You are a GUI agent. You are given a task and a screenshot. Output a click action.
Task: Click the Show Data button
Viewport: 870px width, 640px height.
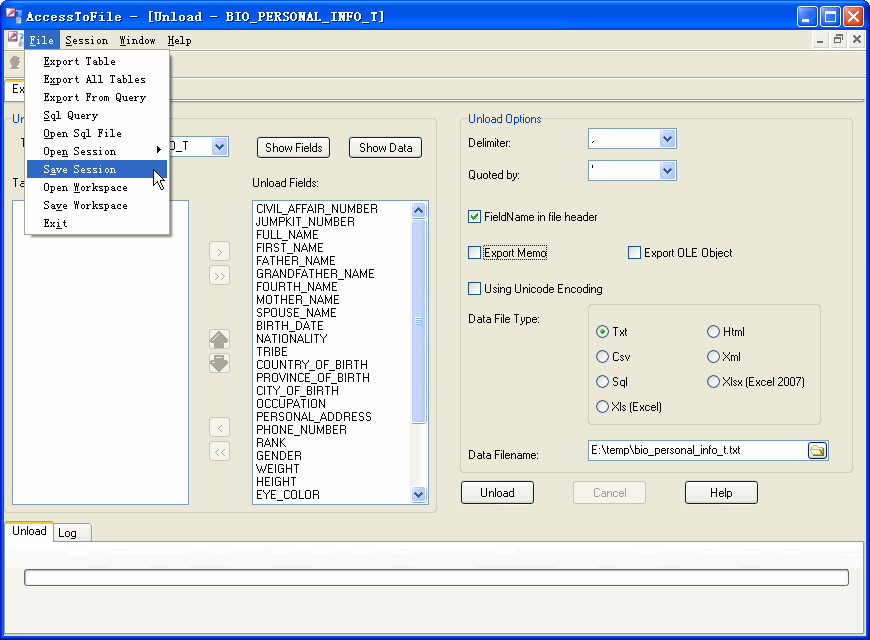click(386, 148)
